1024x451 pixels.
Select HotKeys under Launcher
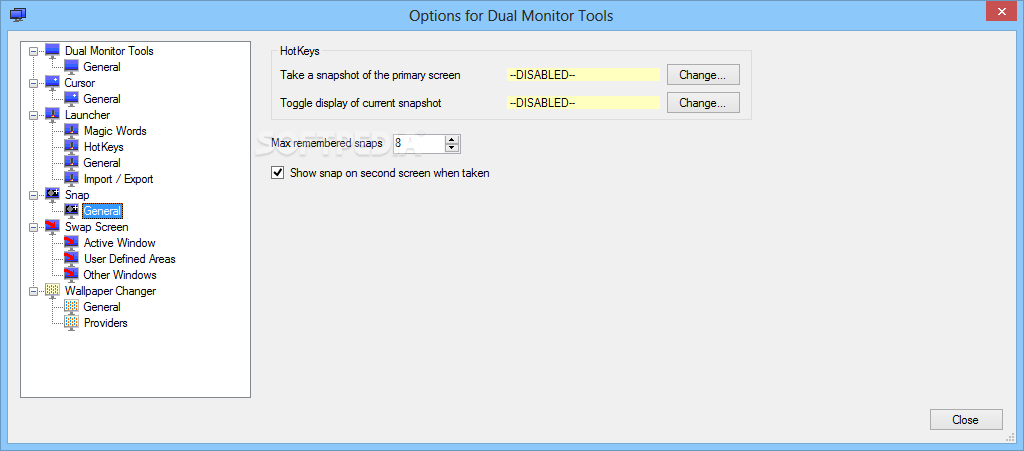pos(104,147)
